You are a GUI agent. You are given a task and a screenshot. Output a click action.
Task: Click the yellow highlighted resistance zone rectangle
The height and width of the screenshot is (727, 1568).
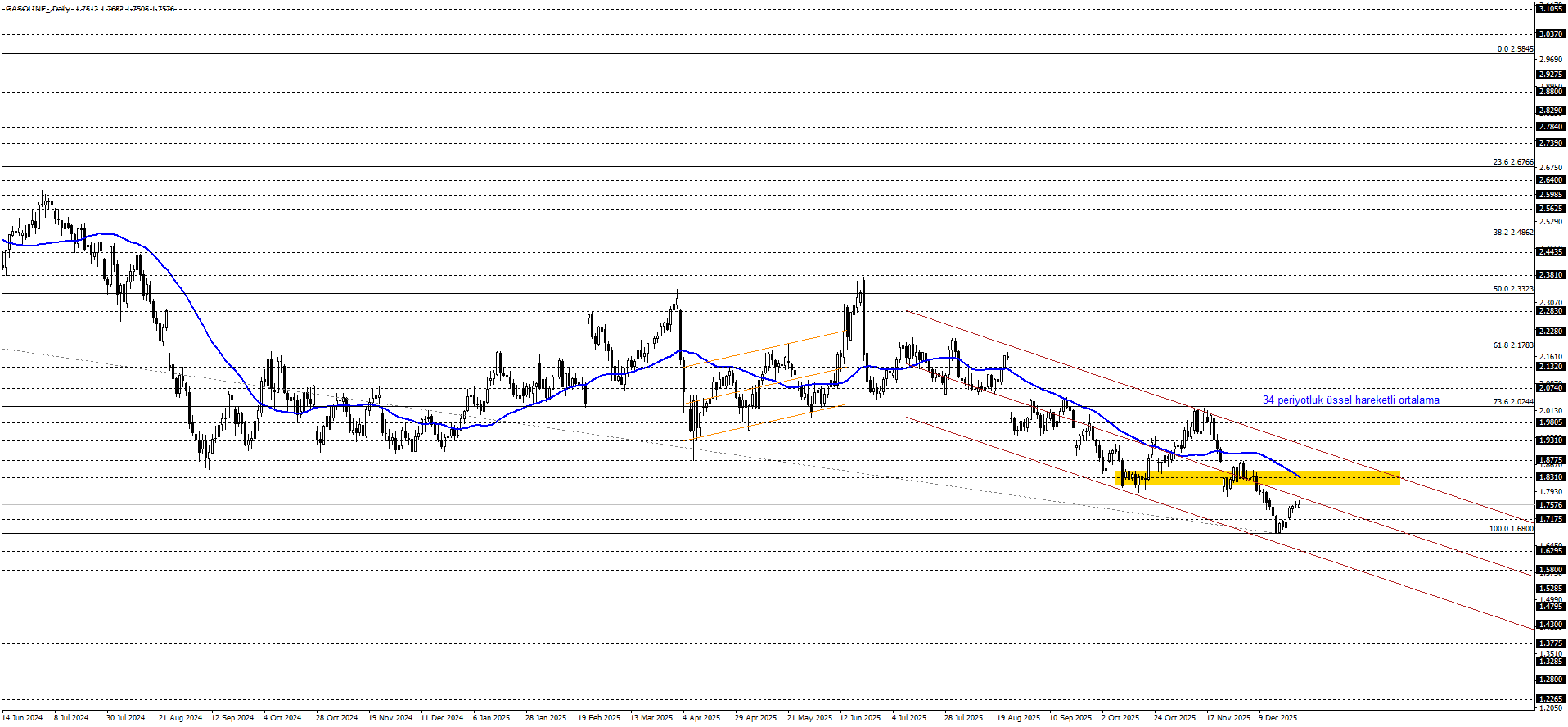[1257, 477]
